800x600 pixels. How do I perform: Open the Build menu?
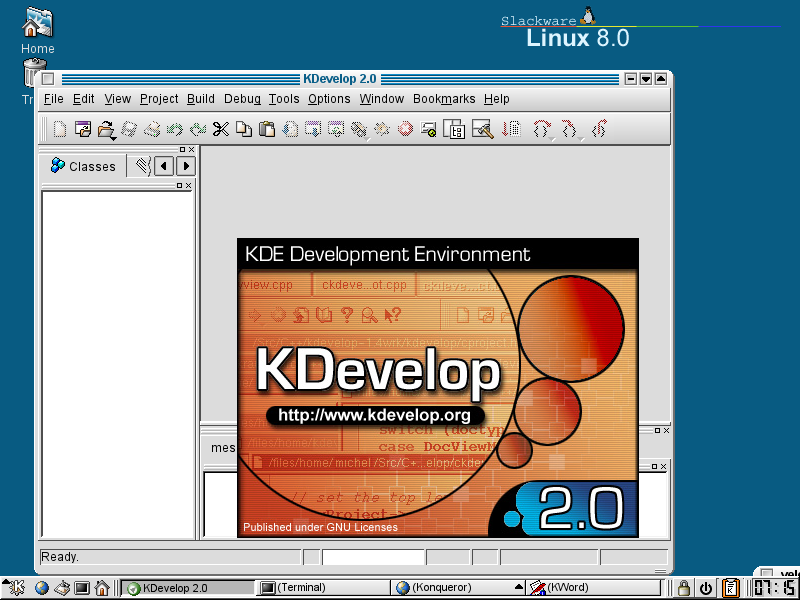[201, 98]
